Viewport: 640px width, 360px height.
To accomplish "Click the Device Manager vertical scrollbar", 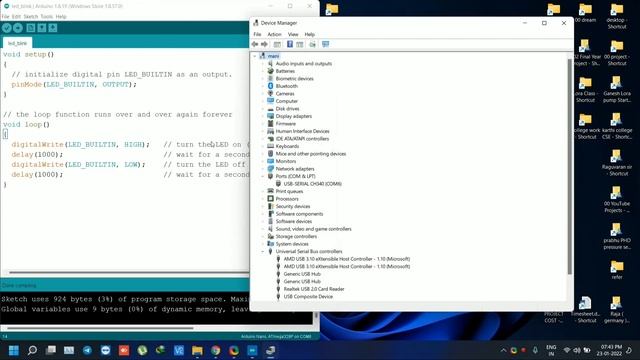I will coord(570,167).
